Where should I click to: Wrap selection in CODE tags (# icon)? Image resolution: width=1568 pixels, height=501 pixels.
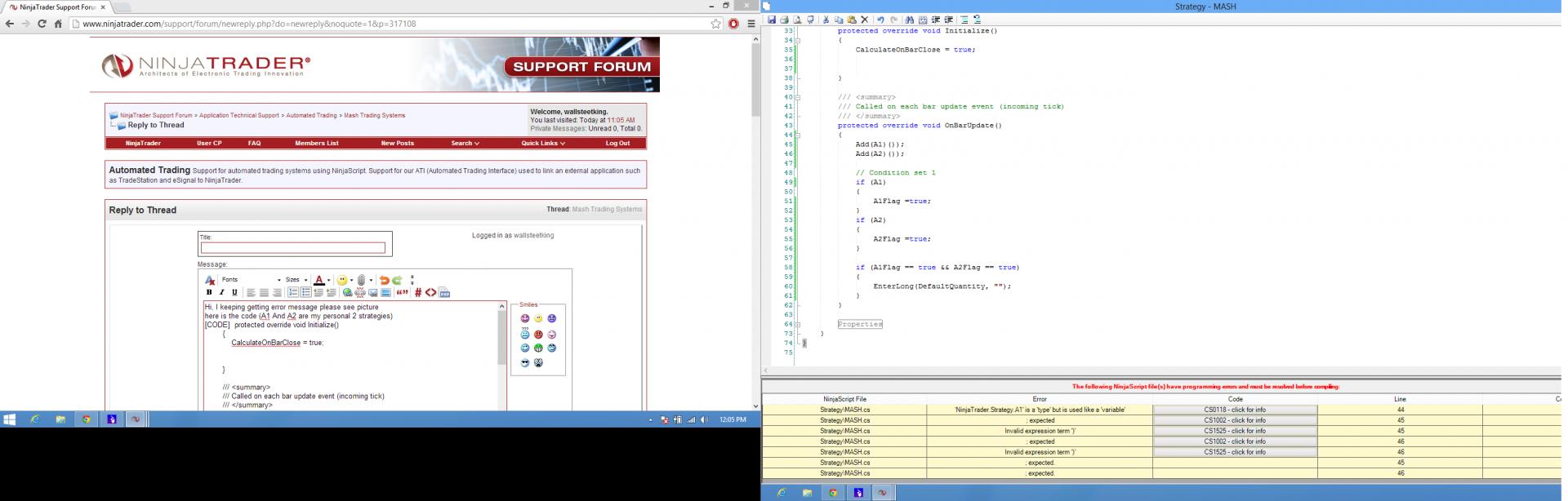point(418,293)
